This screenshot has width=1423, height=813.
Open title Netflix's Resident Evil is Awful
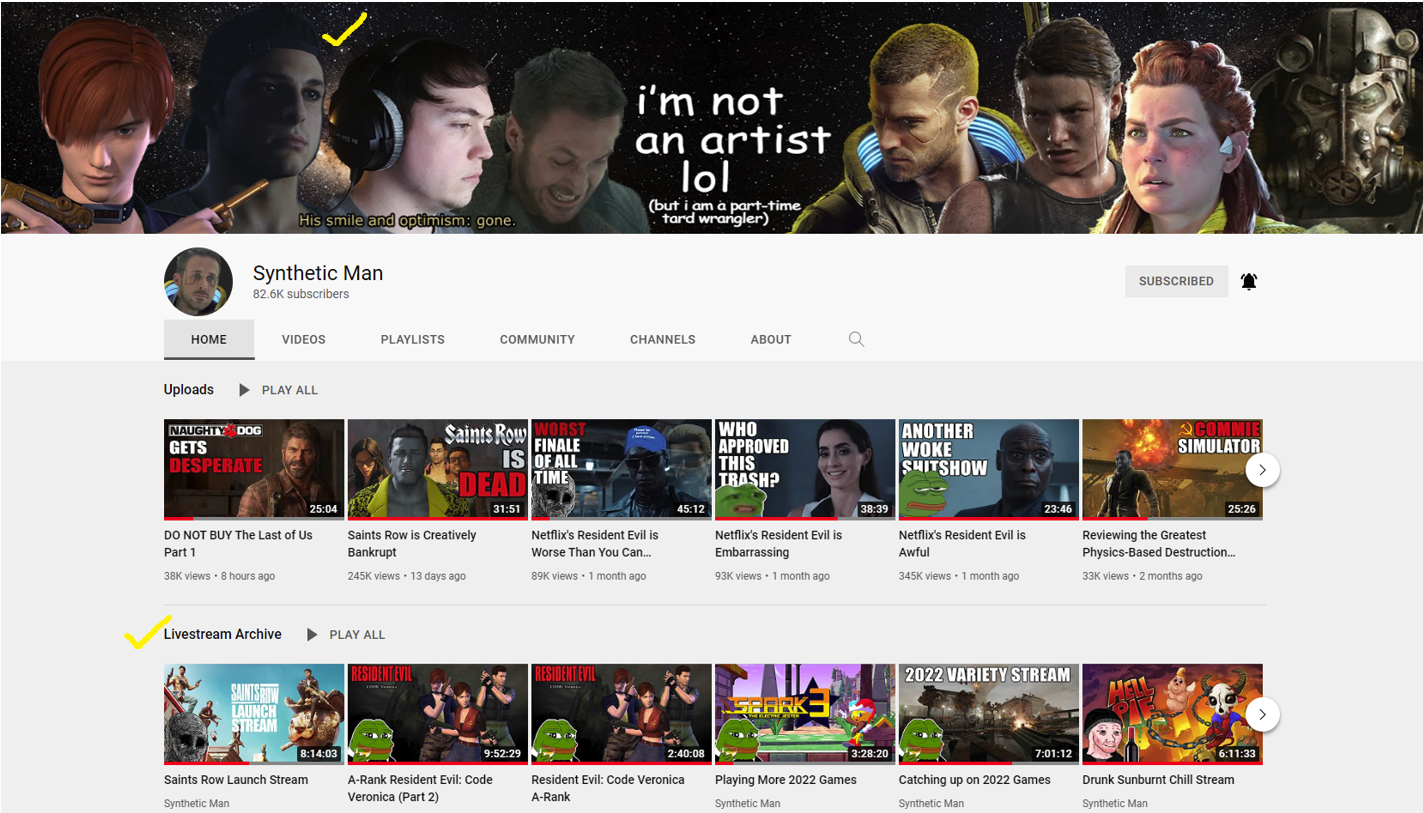click(x=962, y=544)
